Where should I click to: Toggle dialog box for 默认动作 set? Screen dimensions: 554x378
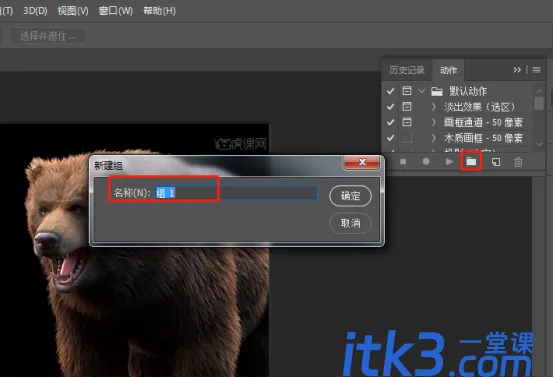click(x=407, y=91)
